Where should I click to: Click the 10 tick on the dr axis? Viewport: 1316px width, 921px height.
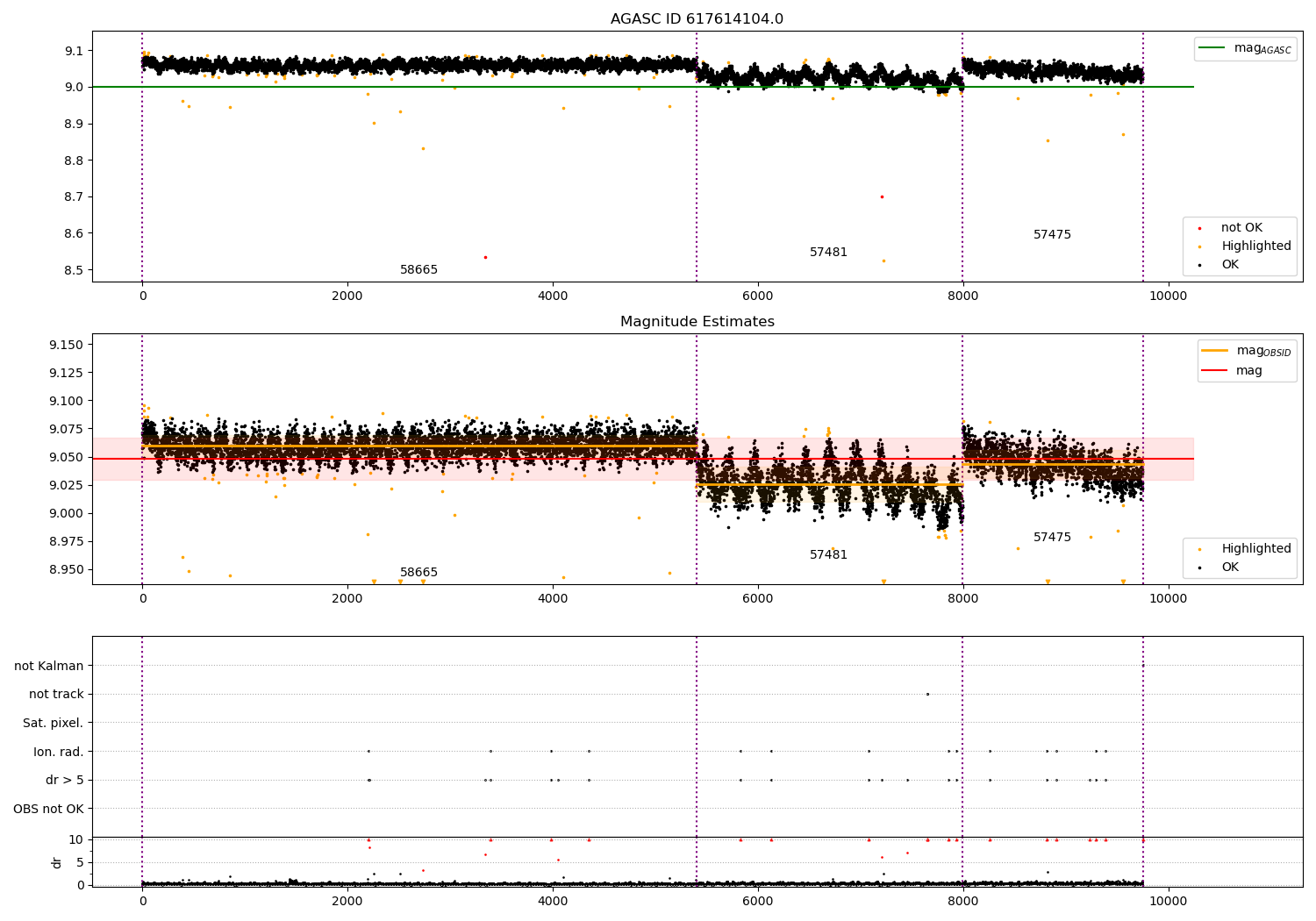pos(76,839)
